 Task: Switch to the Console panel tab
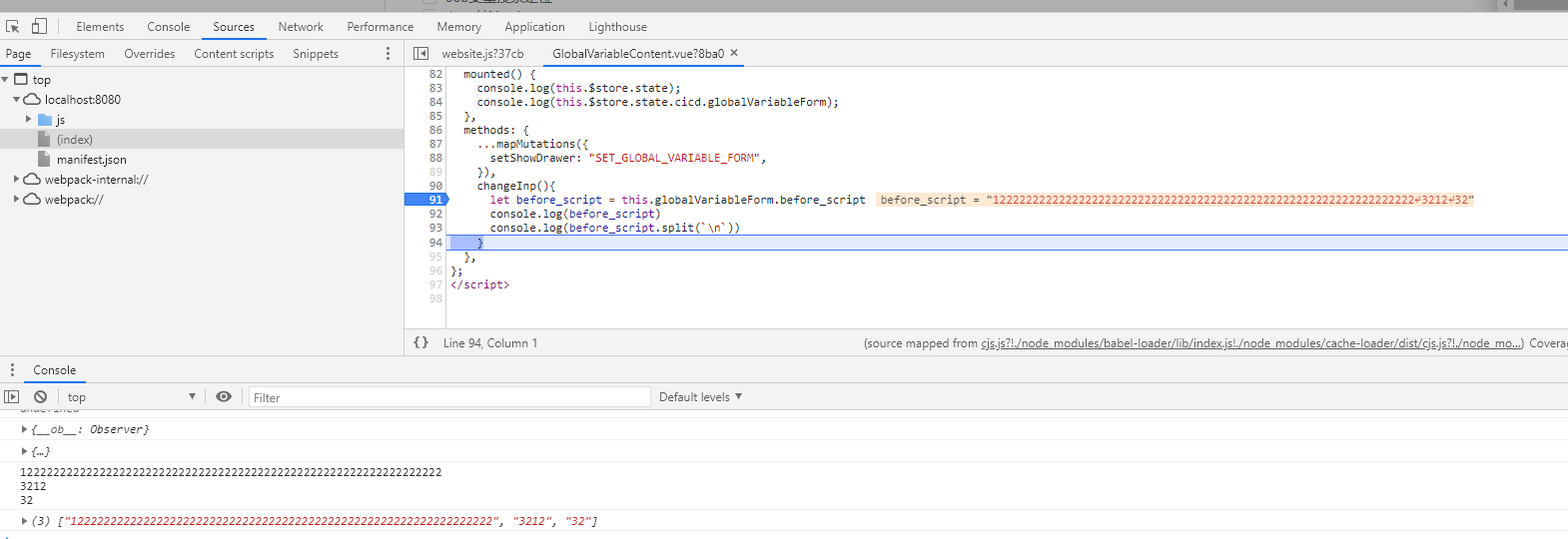[169, 27]
